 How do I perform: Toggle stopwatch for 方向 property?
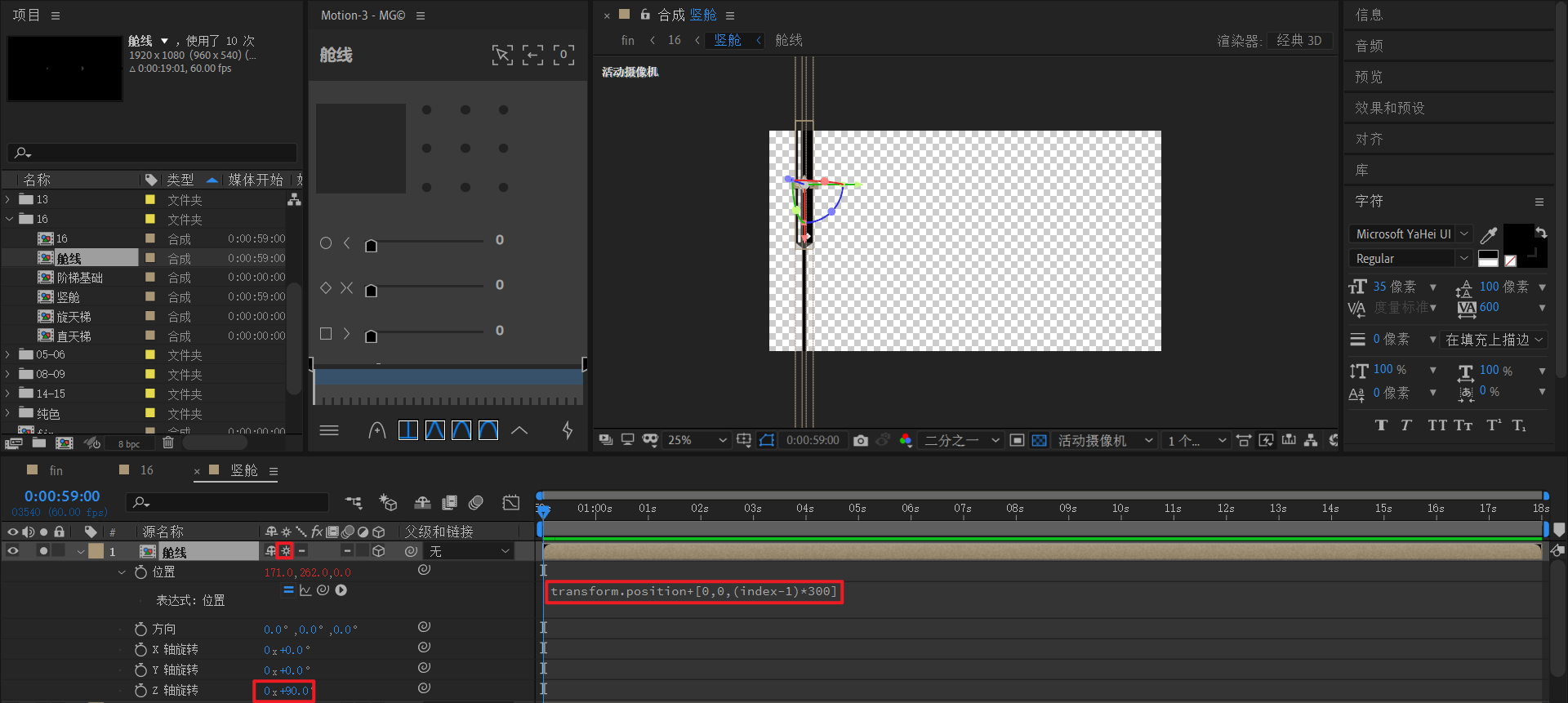pyautogui.click(x=140, y=630)
